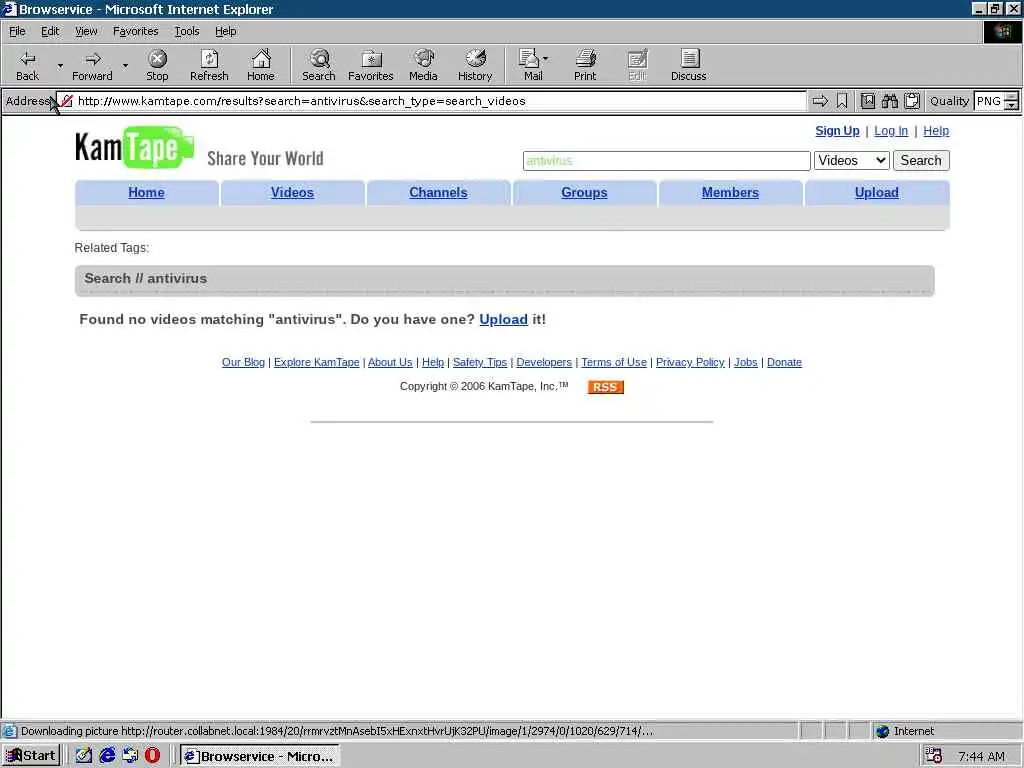Expand the Videos search type dropdown

(852, 161)
